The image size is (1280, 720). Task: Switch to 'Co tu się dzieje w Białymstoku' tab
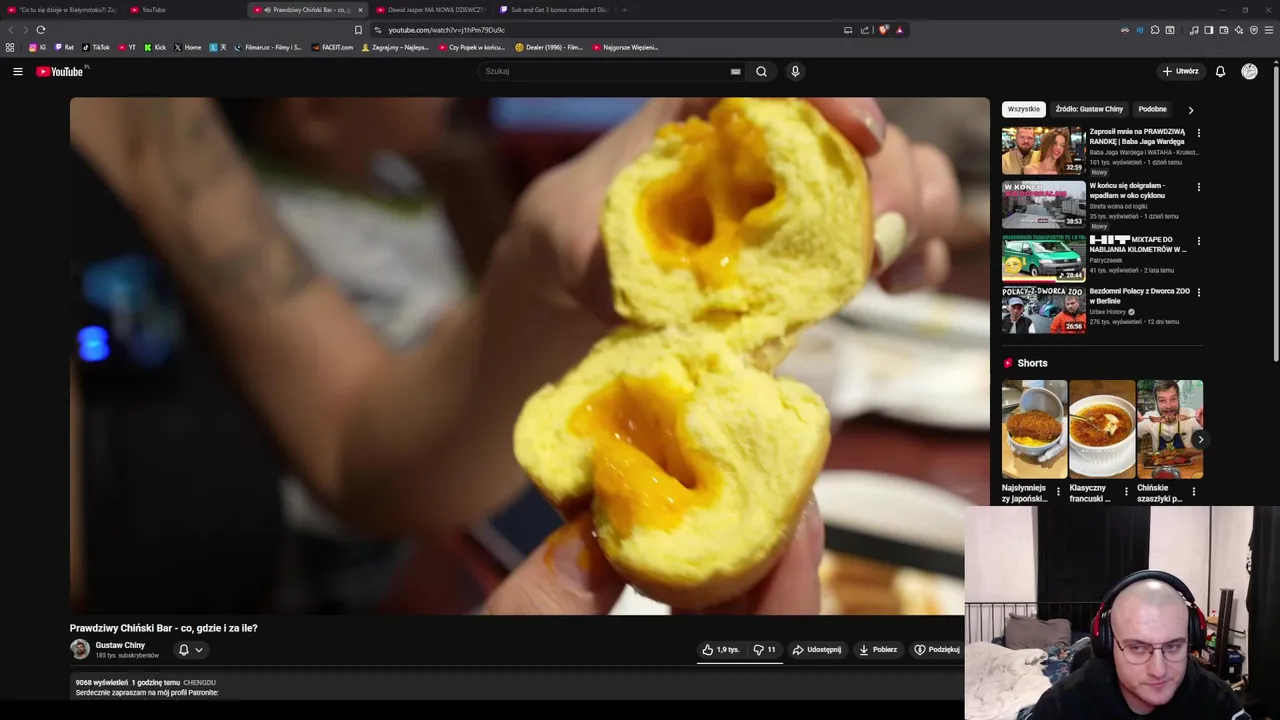tap(62, 10)
